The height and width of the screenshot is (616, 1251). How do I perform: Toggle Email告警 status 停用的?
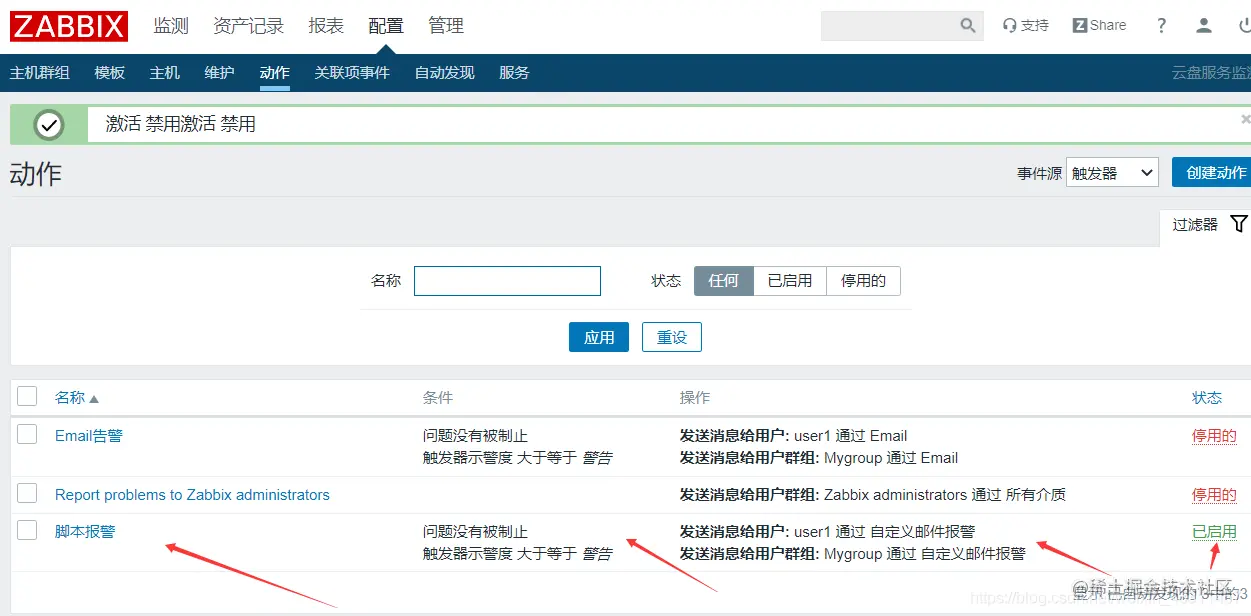tap(1214, 436)
